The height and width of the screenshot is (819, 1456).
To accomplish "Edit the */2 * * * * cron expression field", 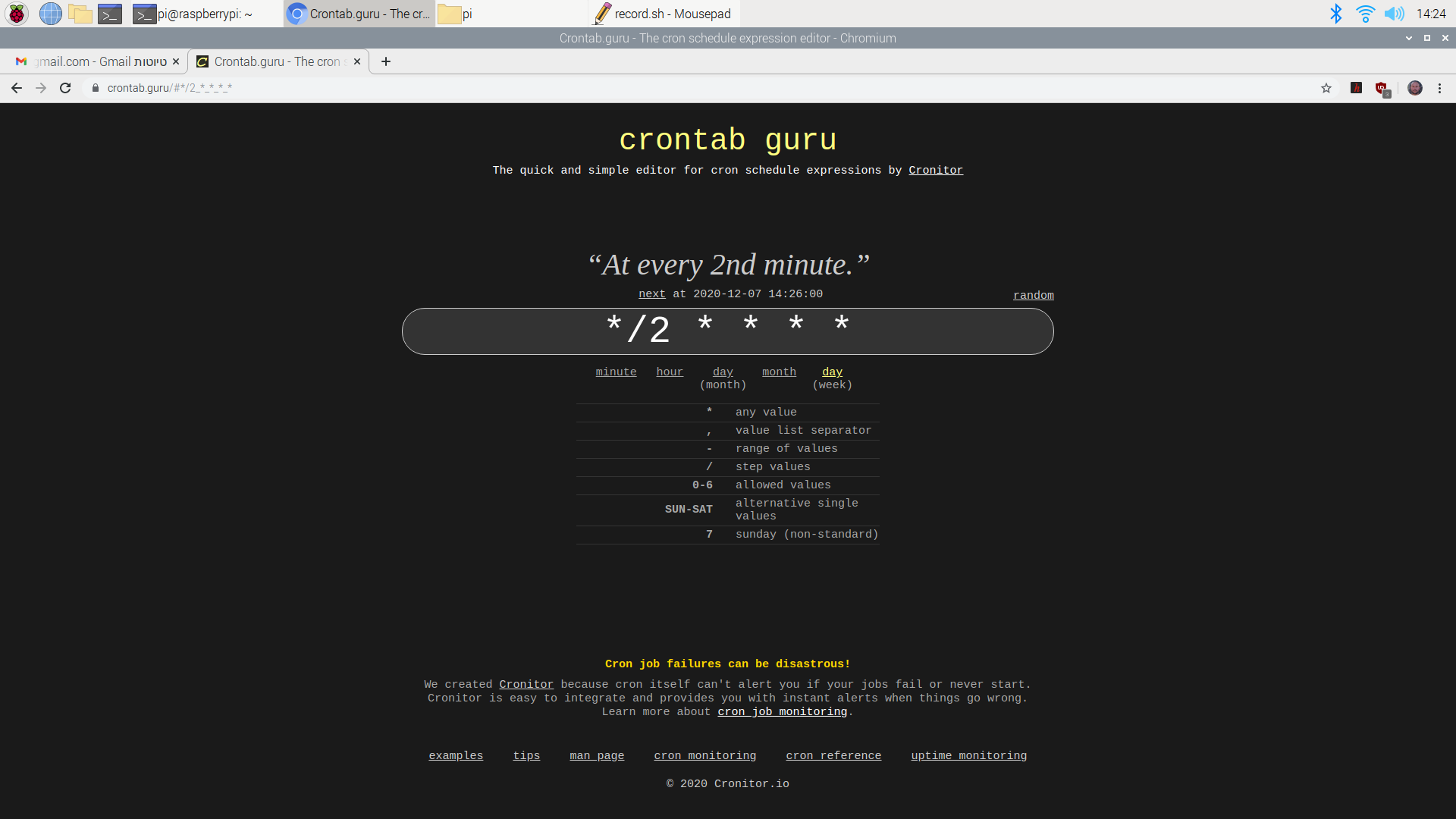I will [x=728, y=331].
